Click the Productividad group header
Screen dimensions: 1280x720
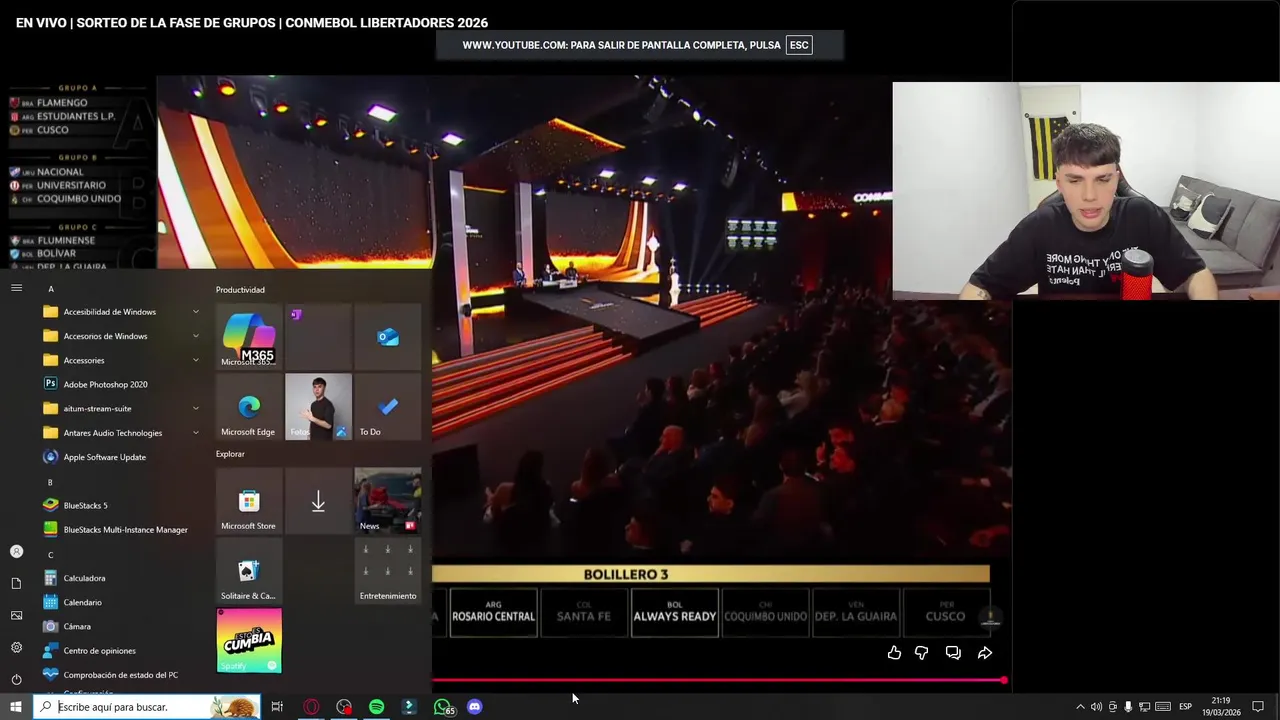240,290
